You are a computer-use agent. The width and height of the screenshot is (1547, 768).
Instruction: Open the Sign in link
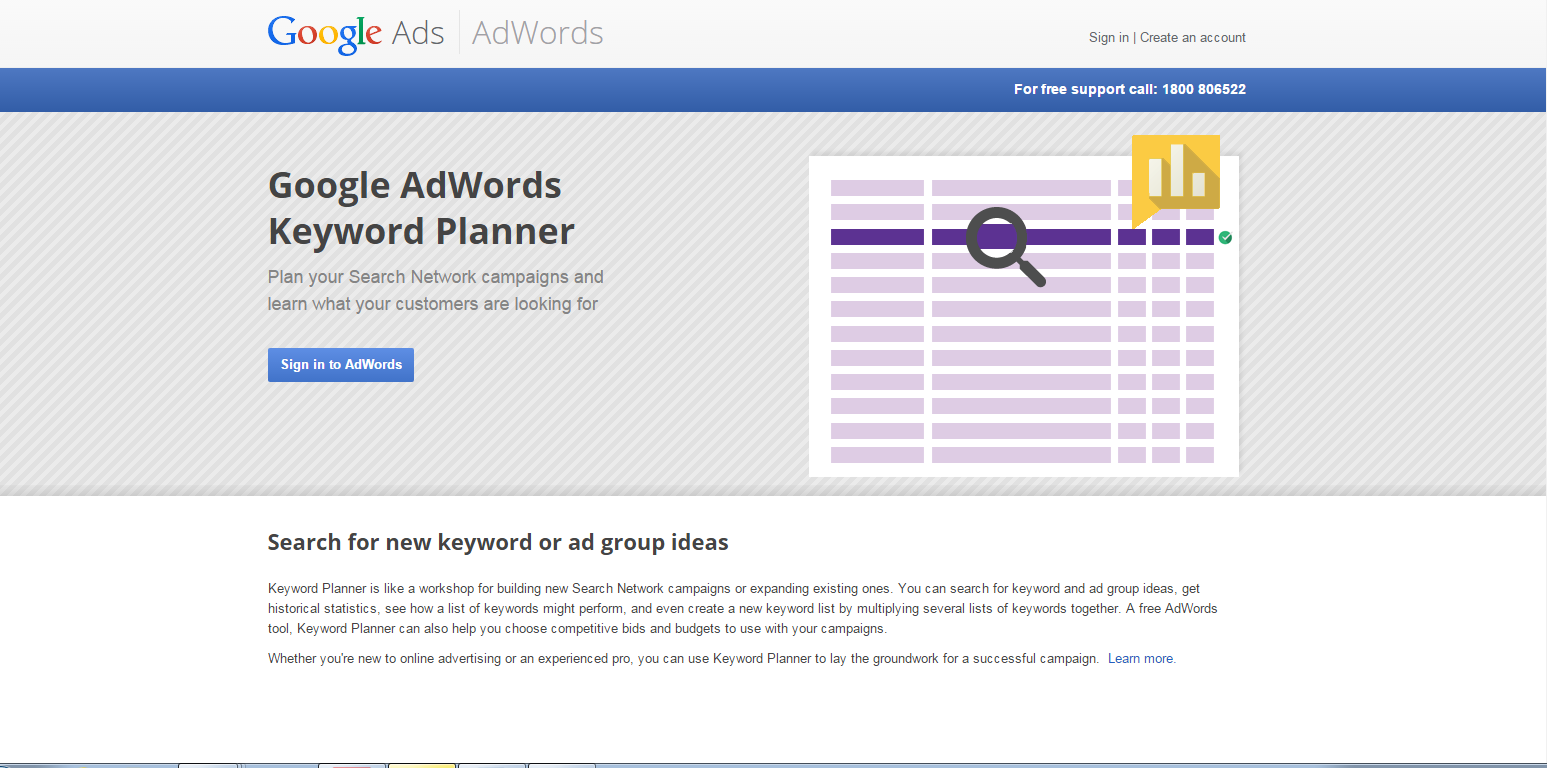pos(1108,37)
